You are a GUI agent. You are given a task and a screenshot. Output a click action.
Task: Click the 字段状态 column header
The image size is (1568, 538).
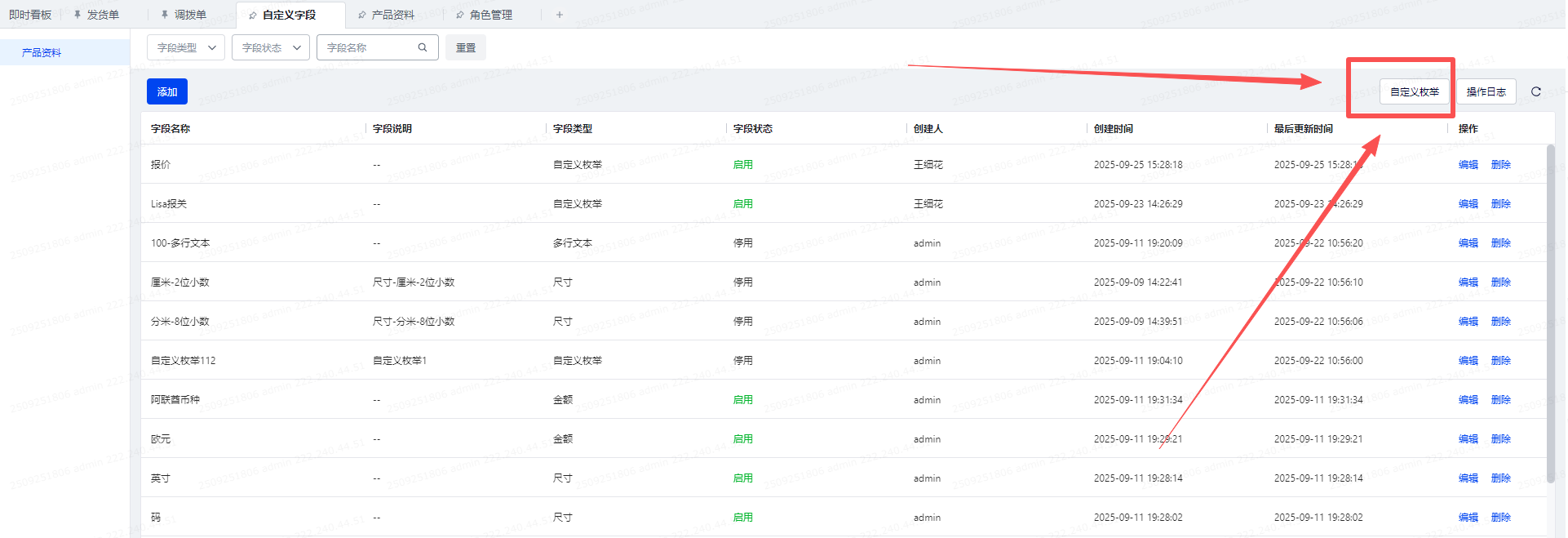coord(753,128)
